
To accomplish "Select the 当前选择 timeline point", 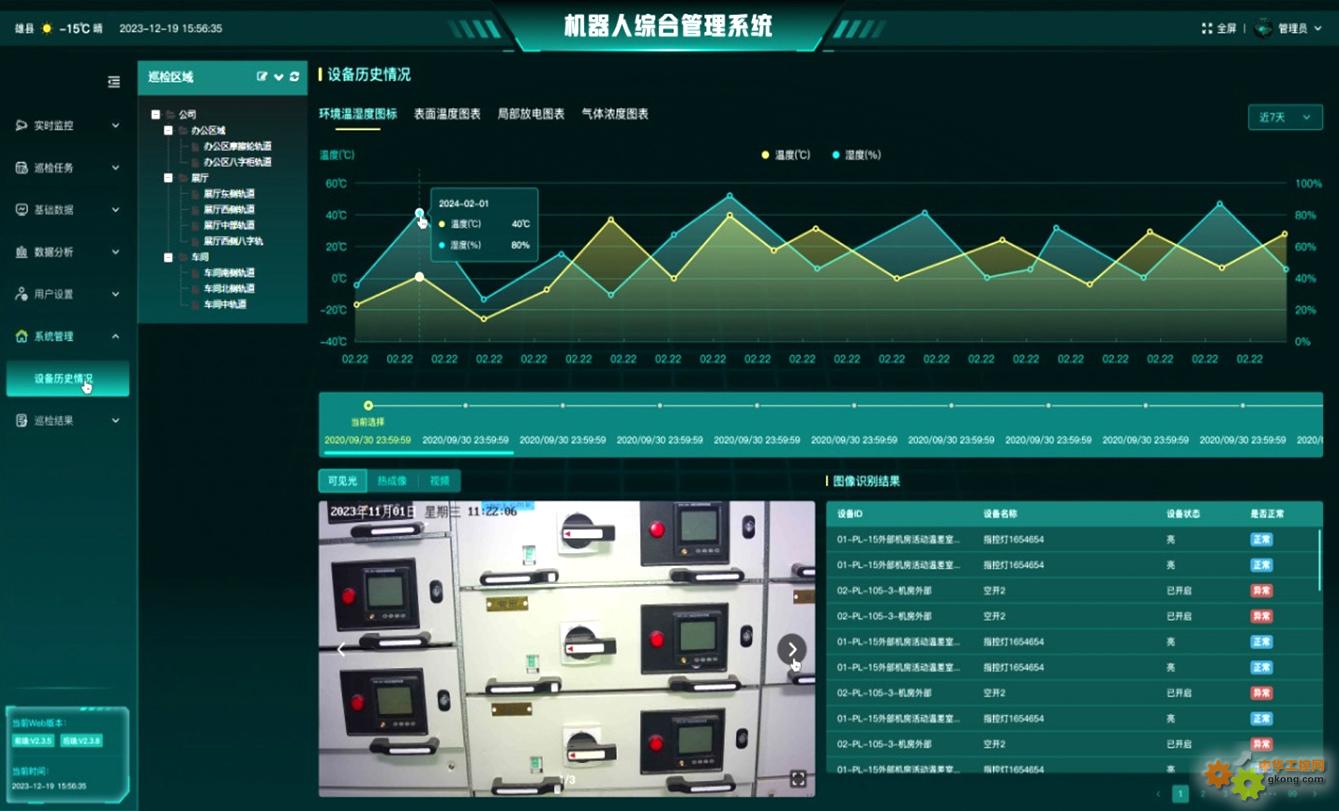I will pos(368,405).
